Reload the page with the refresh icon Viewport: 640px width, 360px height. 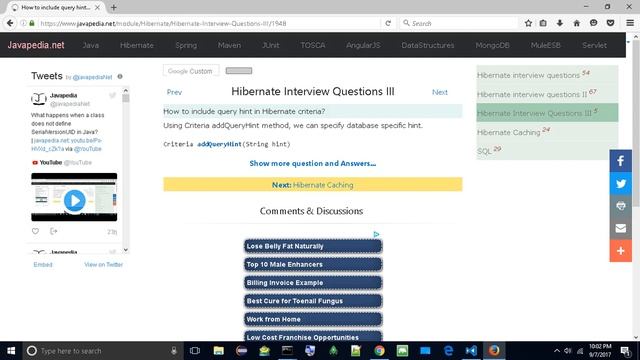[388, 23]
